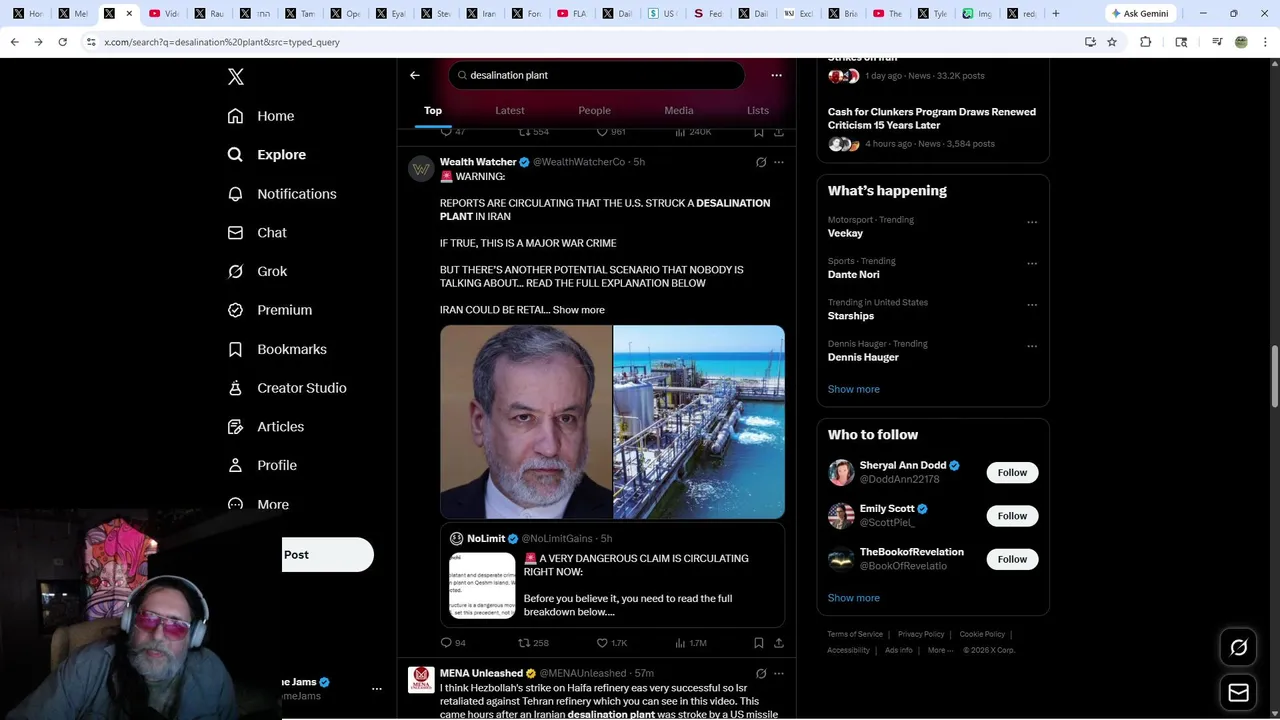
Task: Open Starships trend options menu
Action: click(1032, 305)
